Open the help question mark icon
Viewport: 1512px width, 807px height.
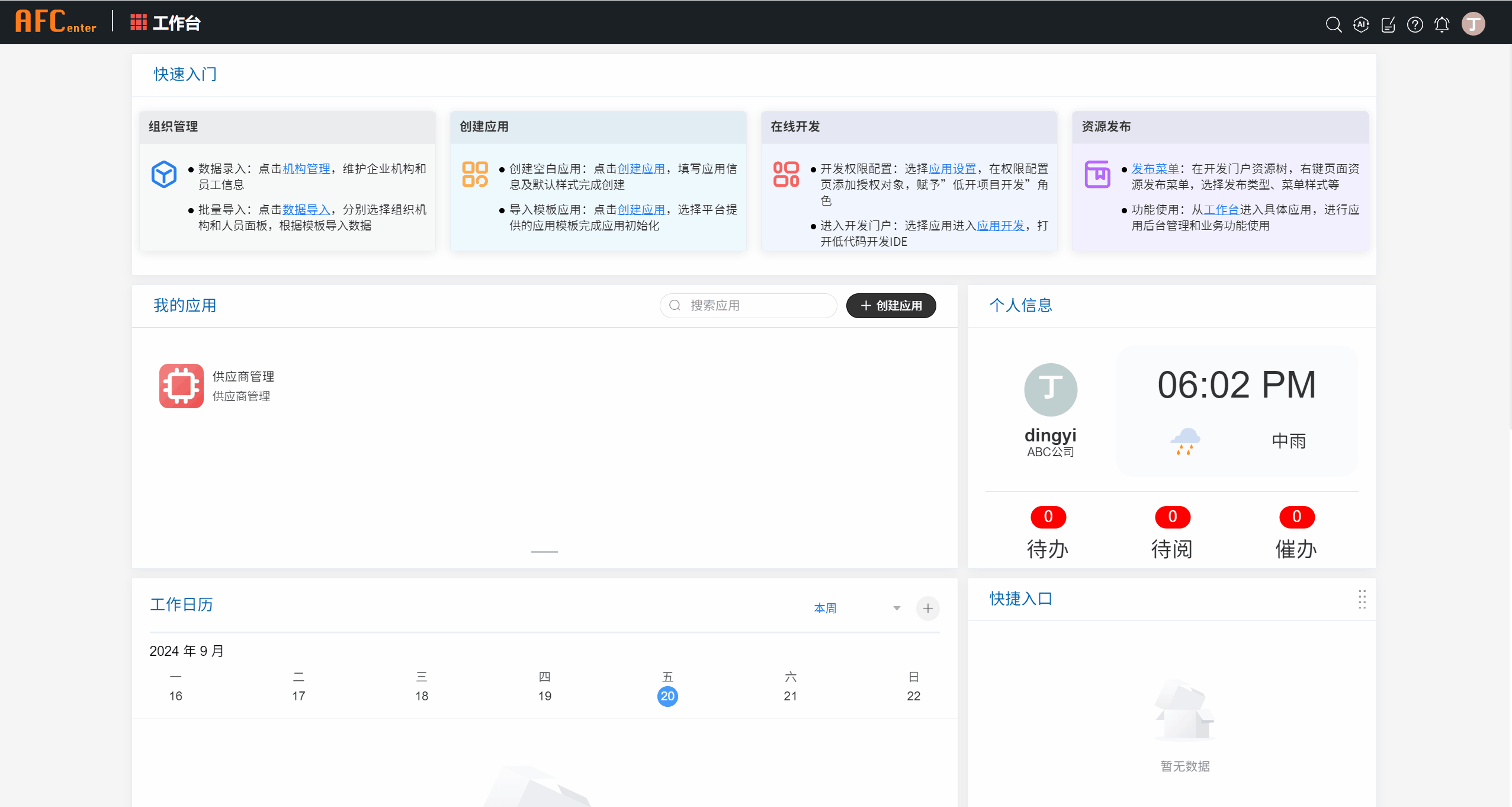(1415, 24)
